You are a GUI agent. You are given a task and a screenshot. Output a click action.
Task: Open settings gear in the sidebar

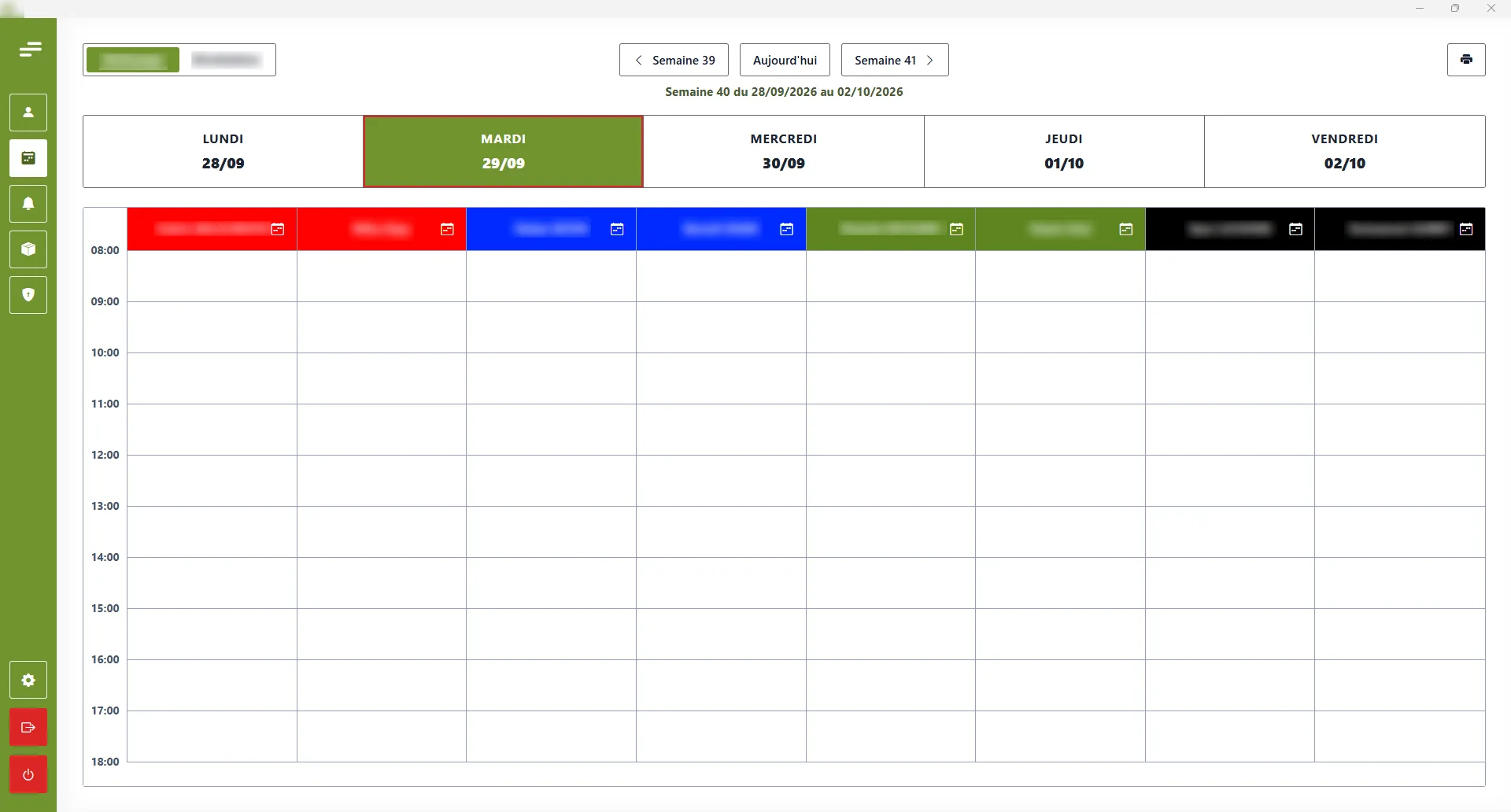(x=28, y=680)
